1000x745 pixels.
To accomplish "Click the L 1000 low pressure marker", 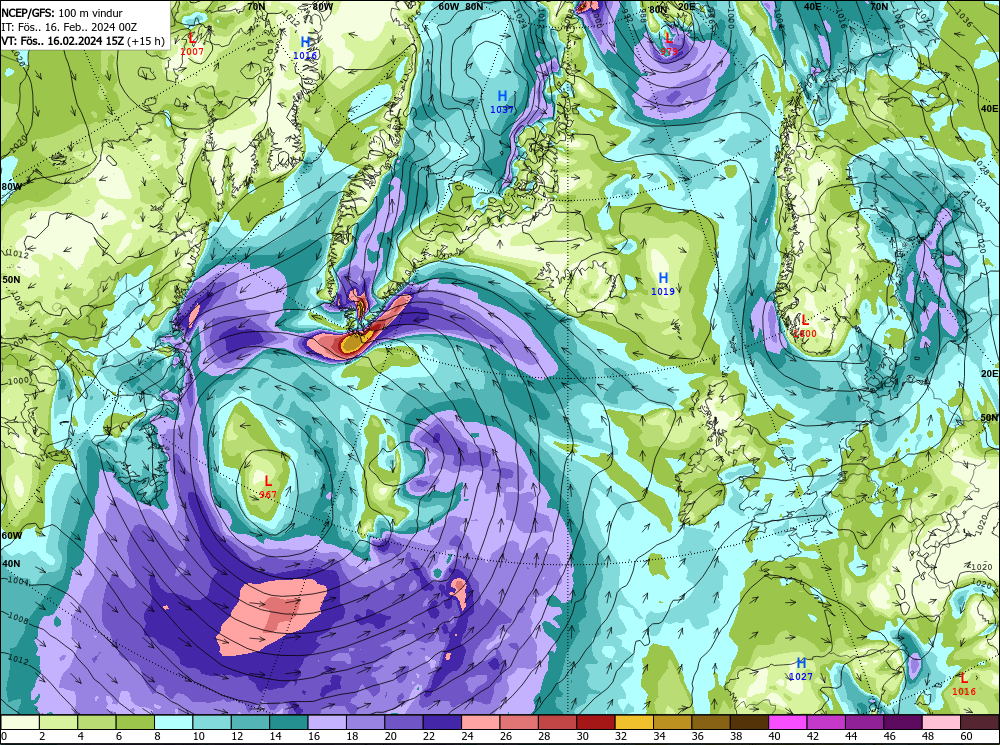I will [804, 326].
